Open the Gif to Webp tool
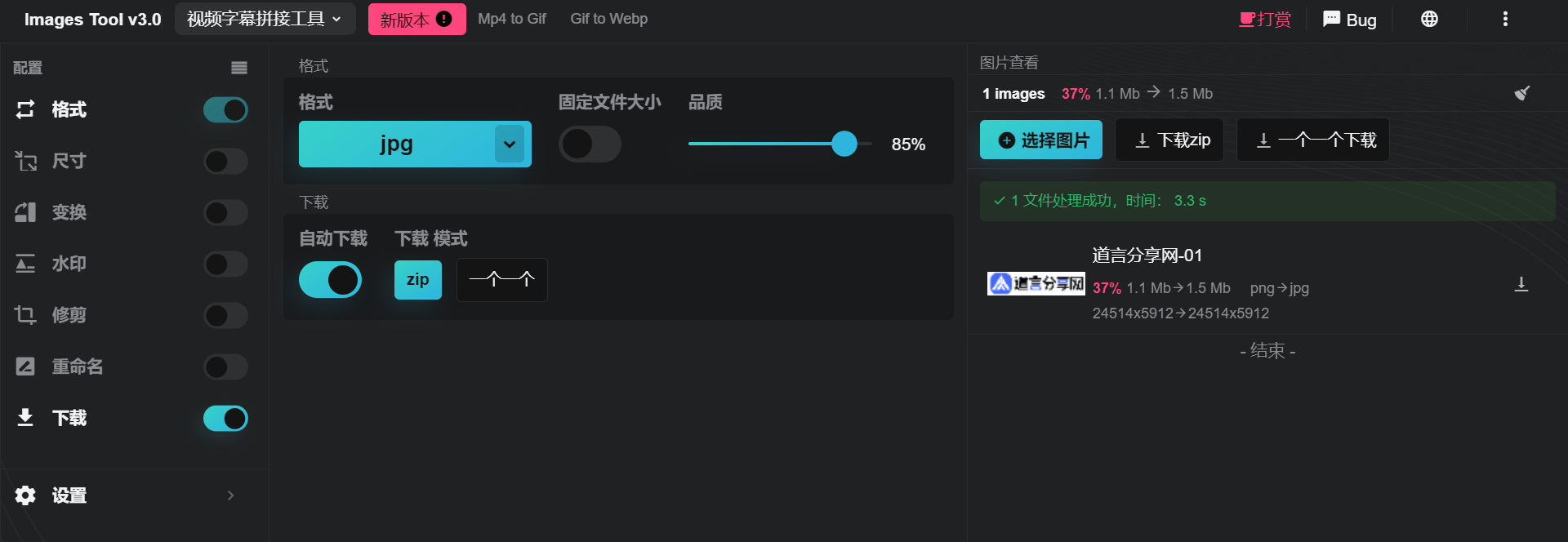Screen dimensions: 1568x542 pos(609,19)
